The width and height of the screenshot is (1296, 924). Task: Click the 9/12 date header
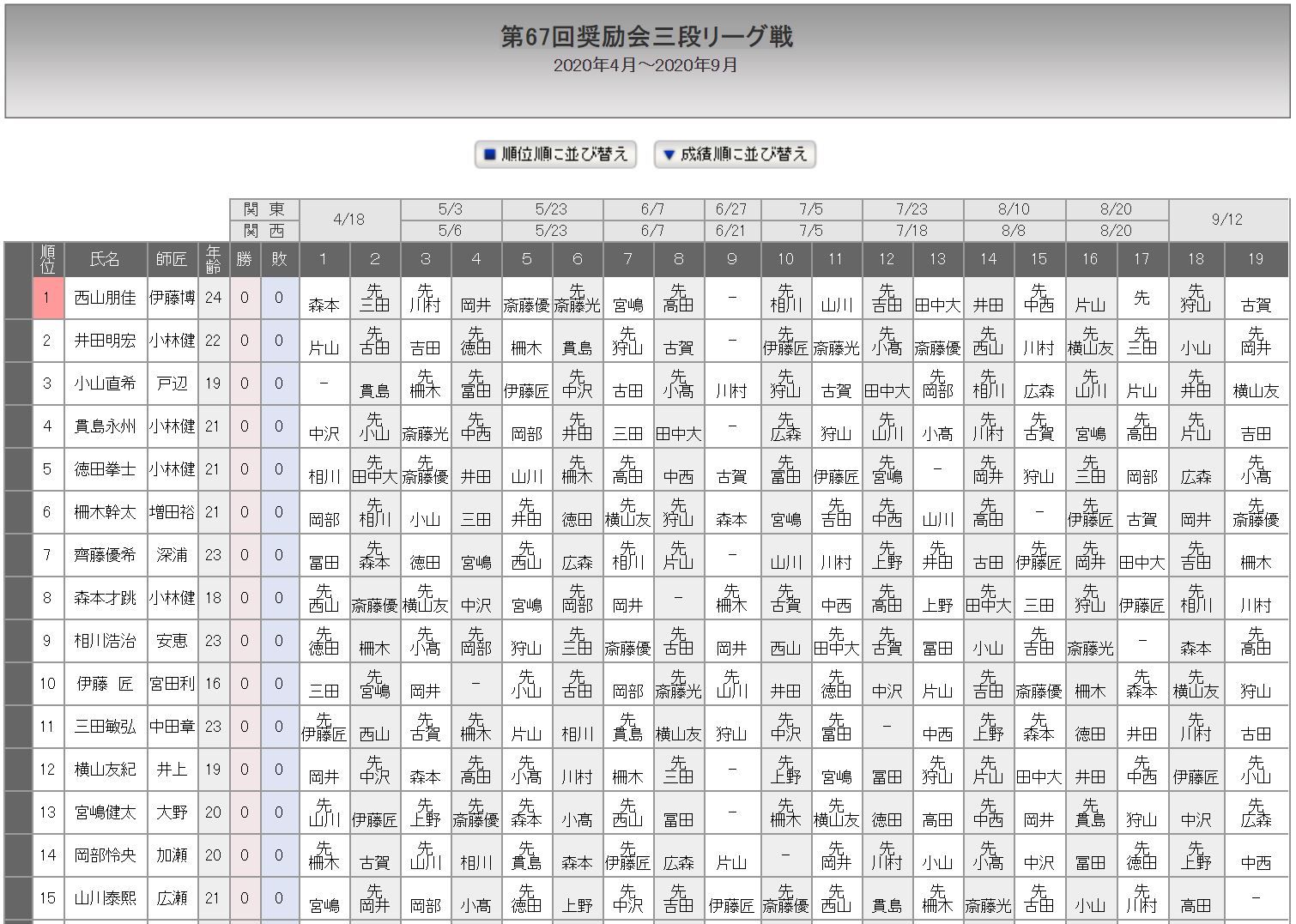pyautogui.click(x=1227, y=220)
